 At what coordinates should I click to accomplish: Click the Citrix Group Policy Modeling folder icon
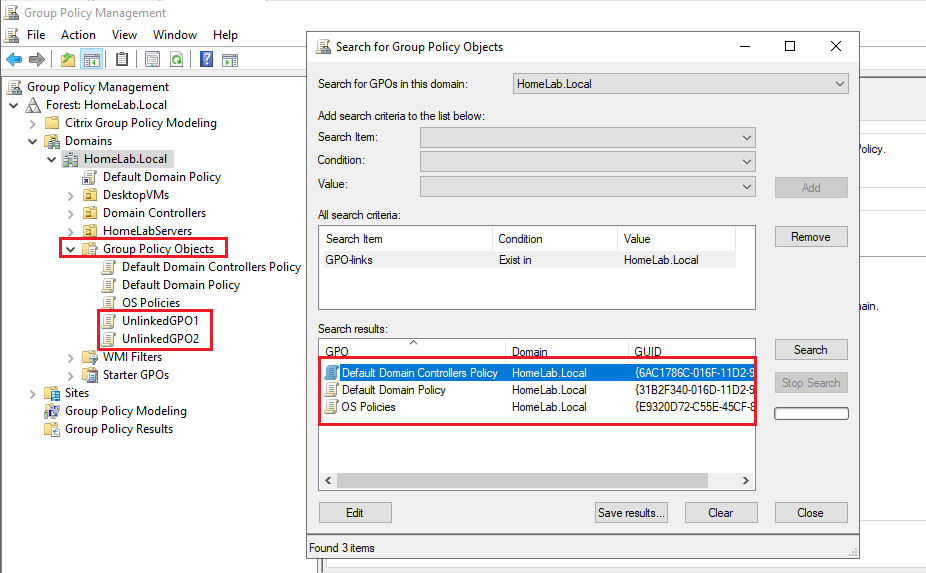(x=52, y=123)
